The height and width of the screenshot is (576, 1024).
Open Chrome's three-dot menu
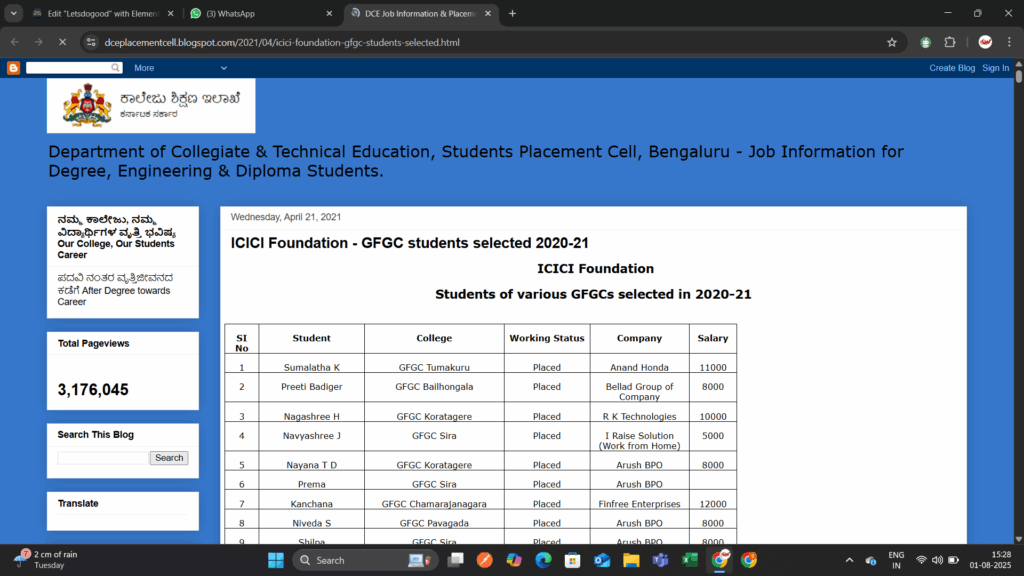(1007, 42)
